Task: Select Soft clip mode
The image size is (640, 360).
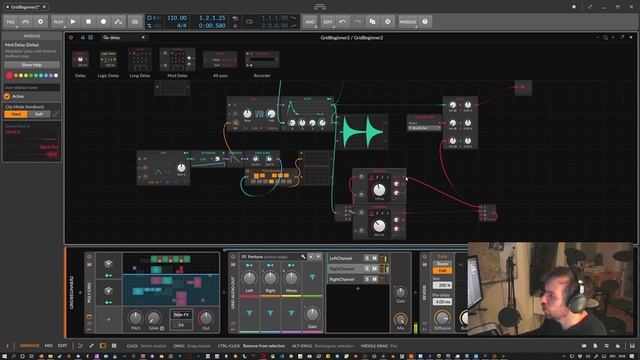Action: click(39, 114)
